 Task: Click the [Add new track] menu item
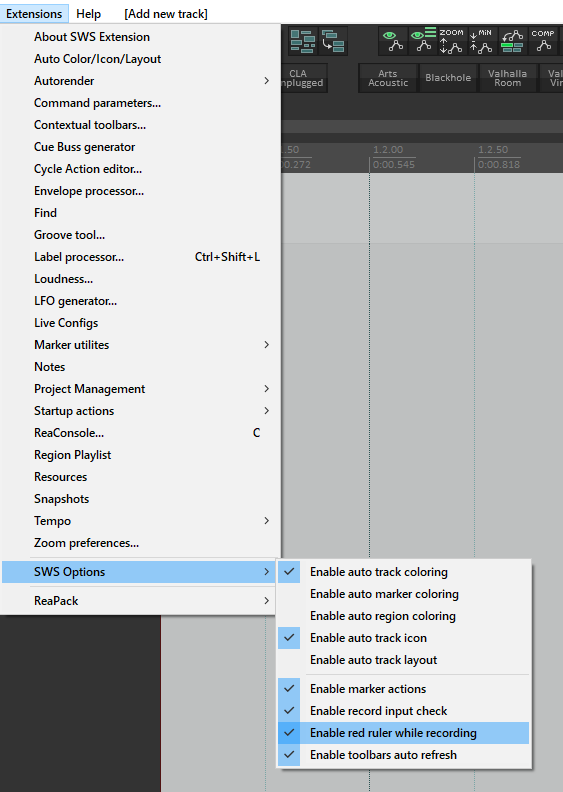tap(166, 14)
